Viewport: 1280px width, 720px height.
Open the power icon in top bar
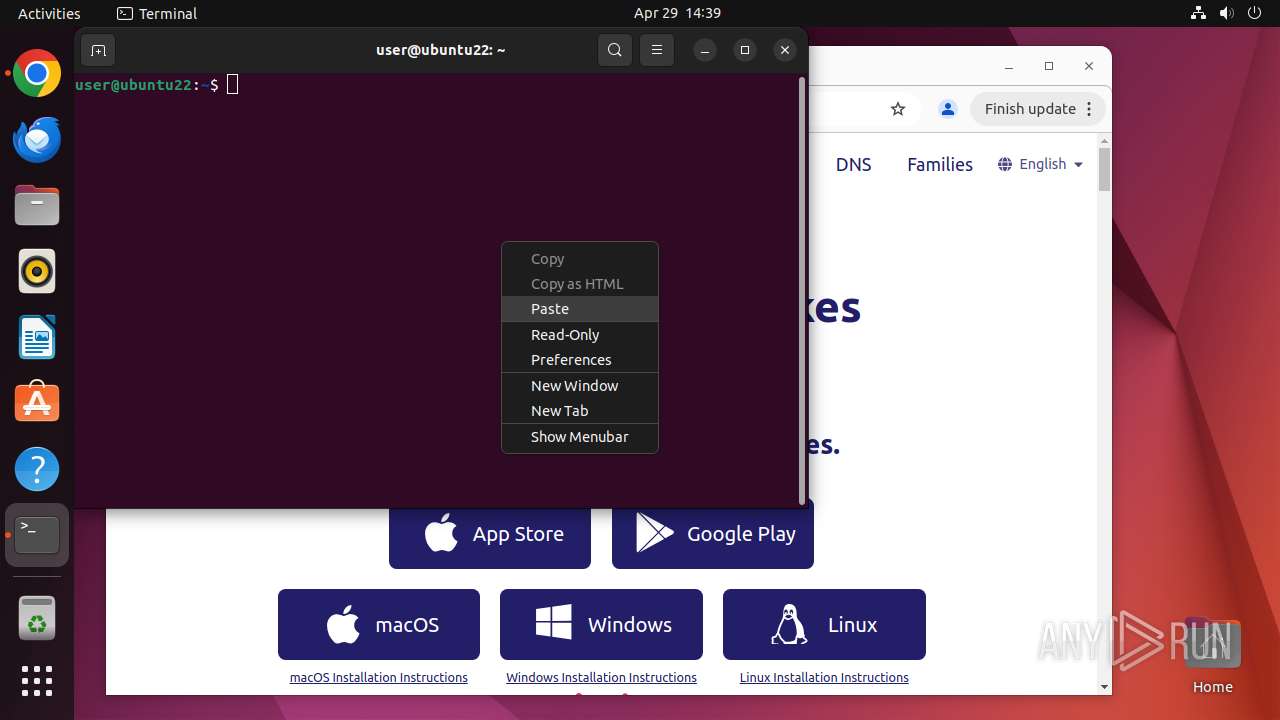(x=1255, y=13)
